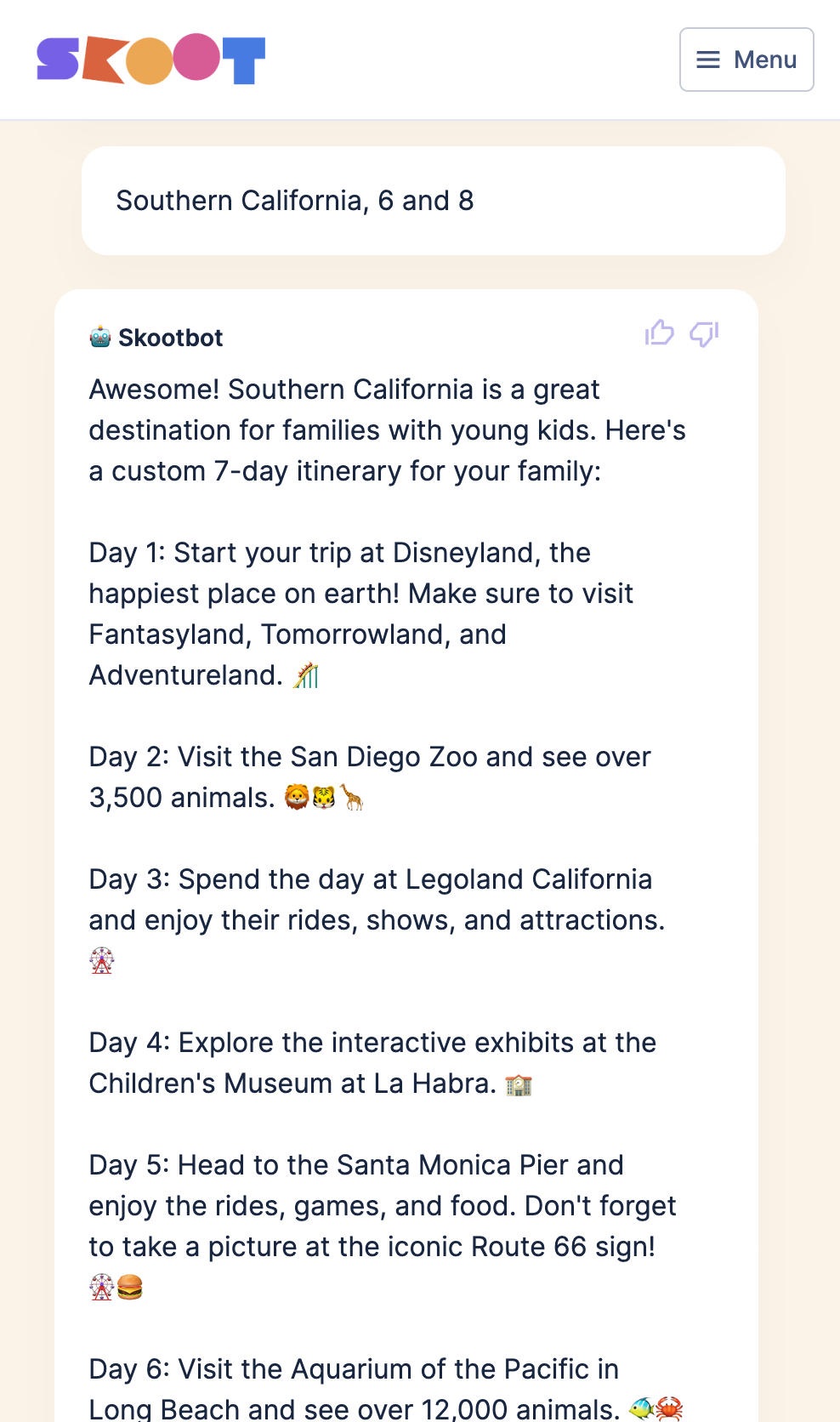Click the tropical fish emoji on Day 6
The height and width of the screenshot is (1422, 840).
pos(641,1409)
